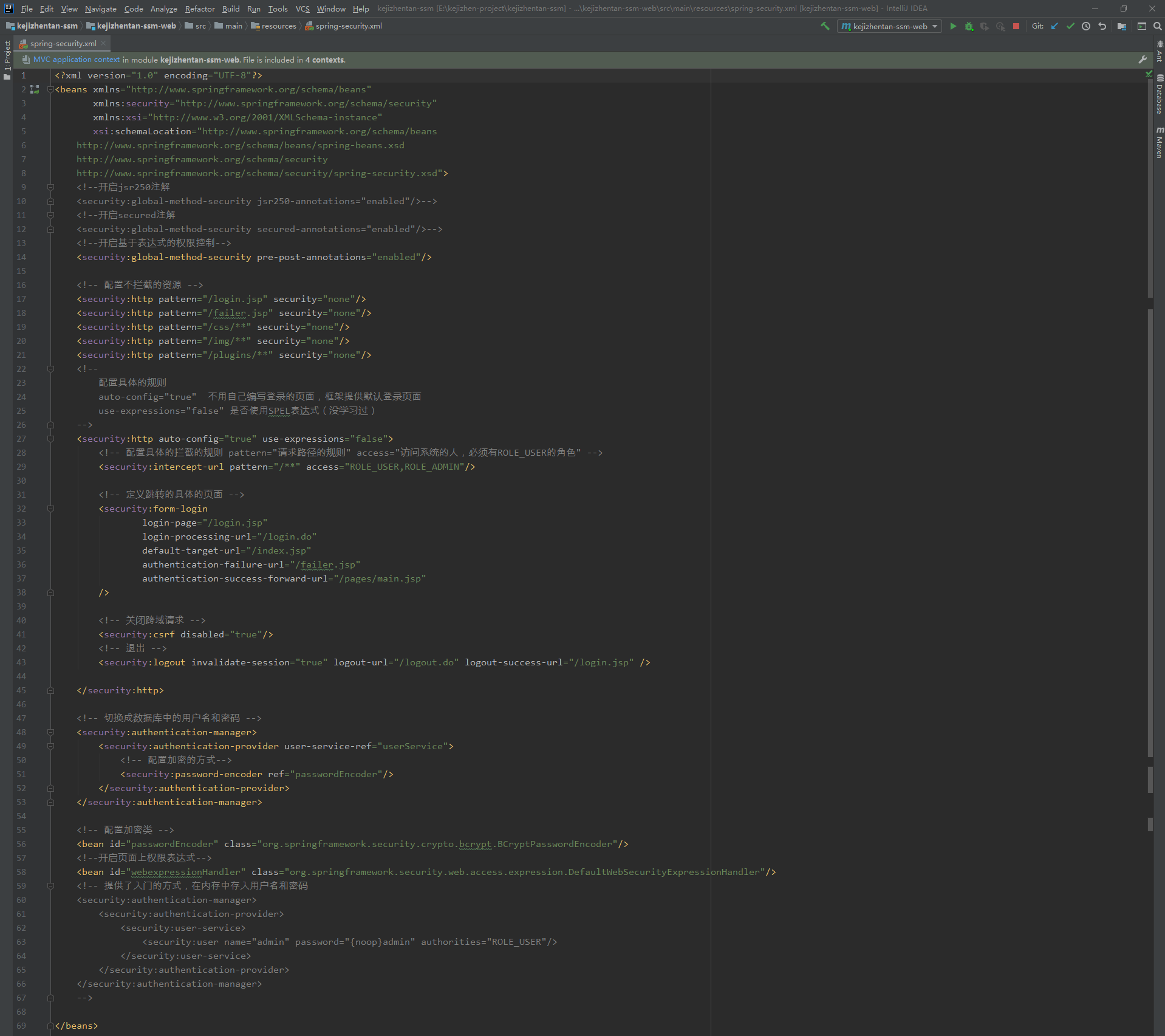The height and width of the screenshot is (1036, 1165).
Task: Collapse the secured comment fold on line 11
Action: tap(51, 215)
